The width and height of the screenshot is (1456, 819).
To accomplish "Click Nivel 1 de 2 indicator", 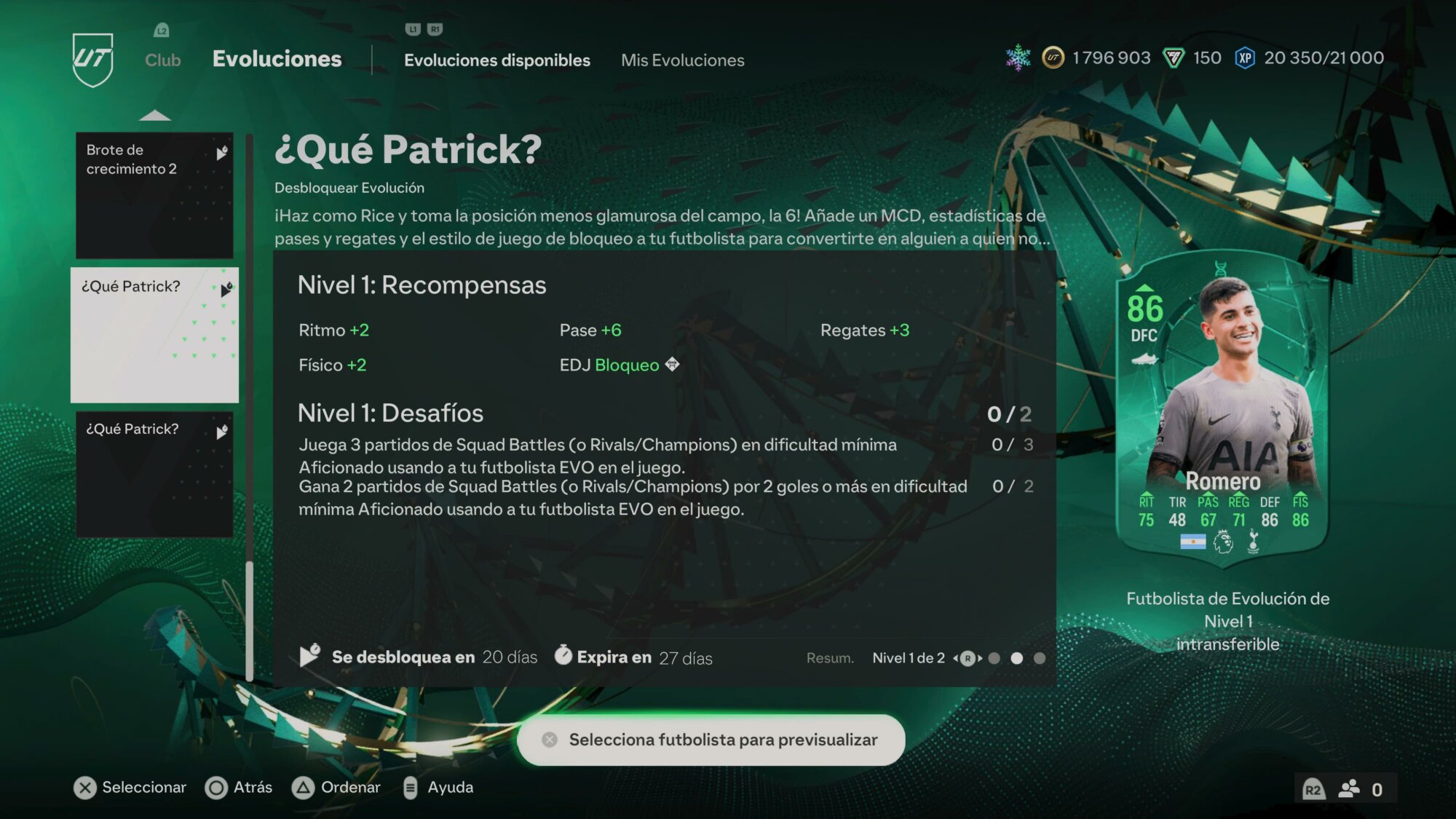I will (x=909, y=658).
